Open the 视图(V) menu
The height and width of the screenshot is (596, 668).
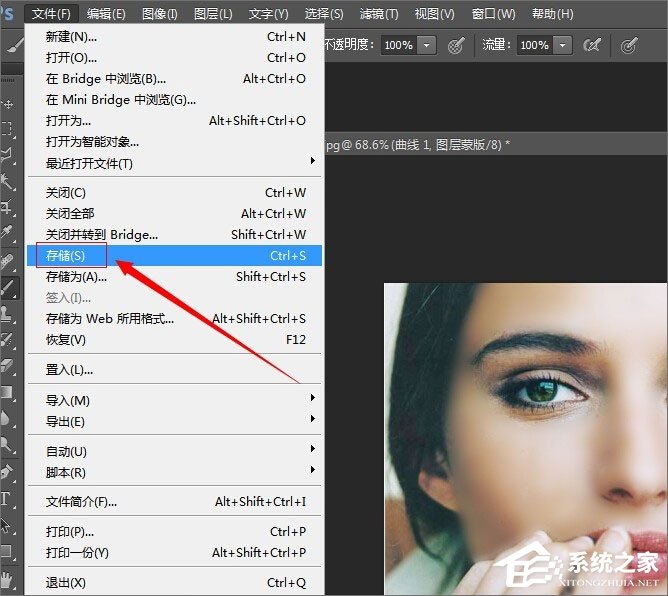coord(435,14)
